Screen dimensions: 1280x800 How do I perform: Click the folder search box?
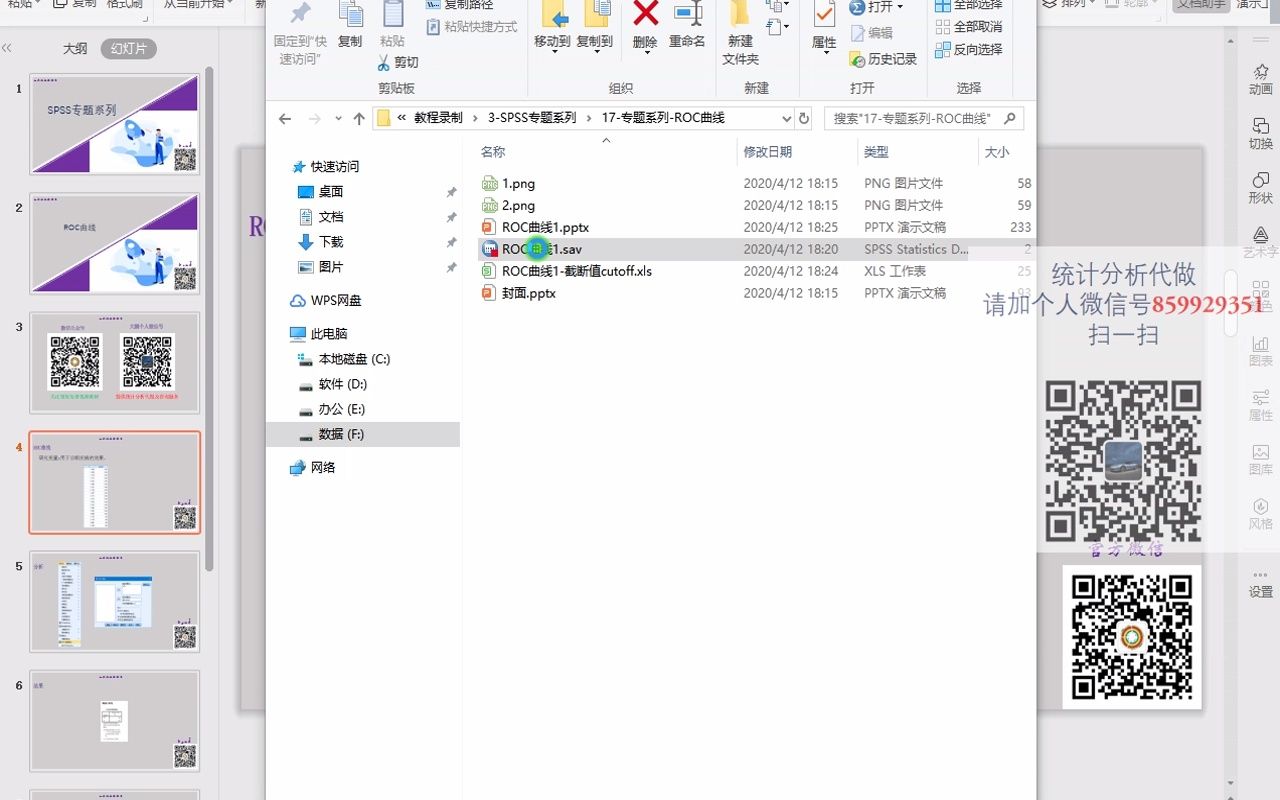tap(924, 118)
